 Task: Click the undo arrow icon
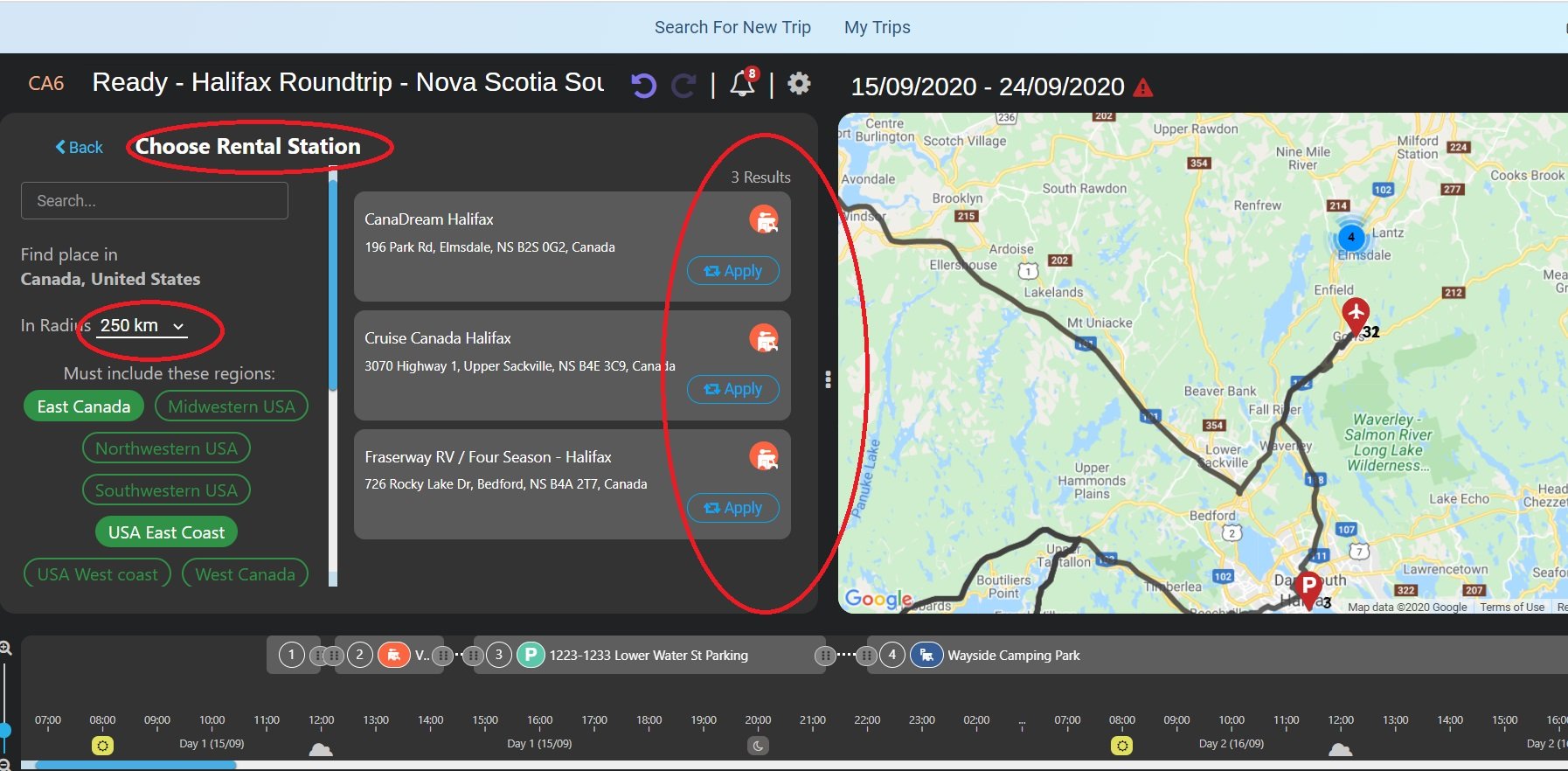click(x=643, y=85)
